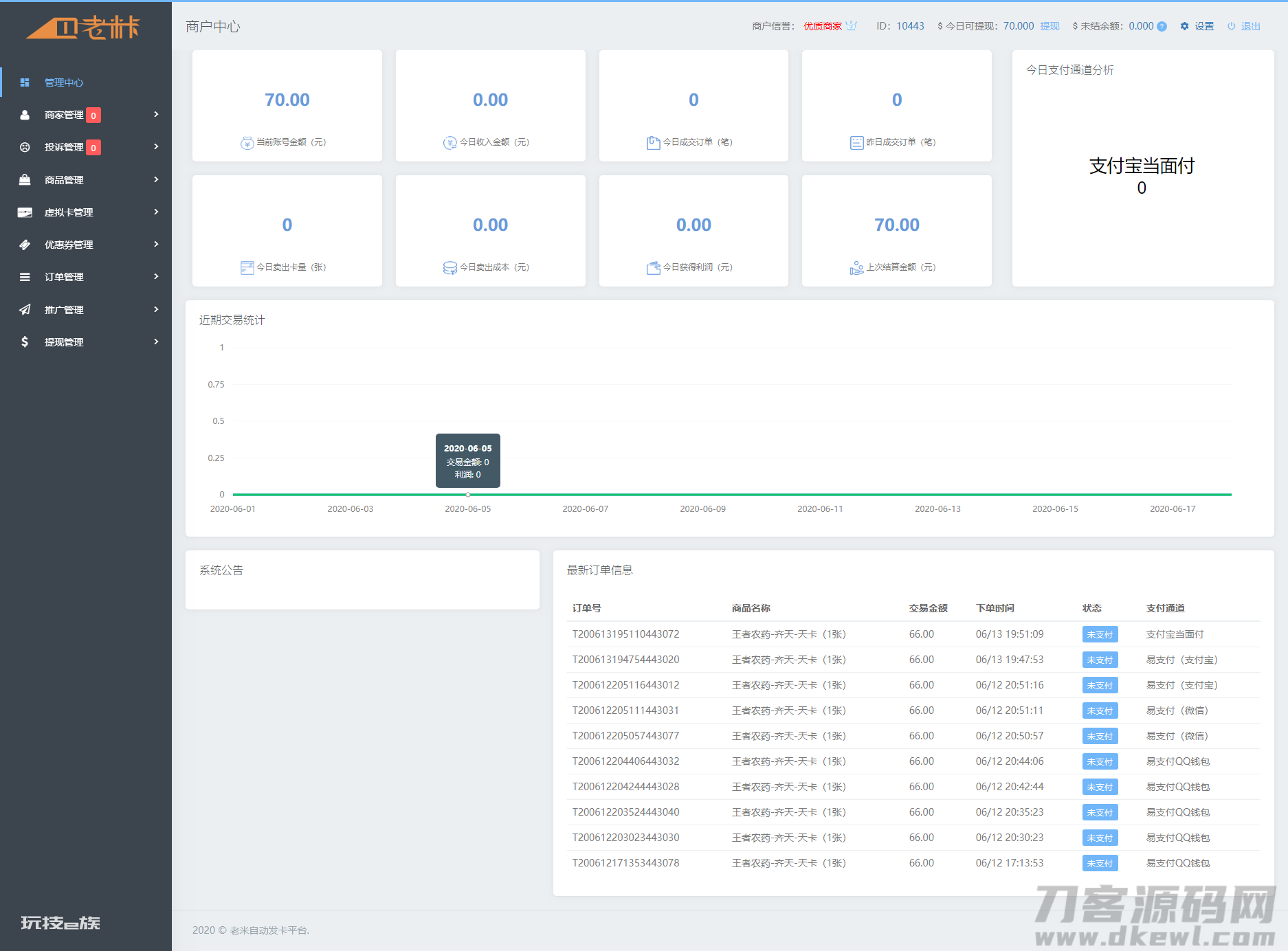Expand 商品管理 menu chevron
Image resolution: width=1288 pixels, height=951 pixels.
coord(157,179)
